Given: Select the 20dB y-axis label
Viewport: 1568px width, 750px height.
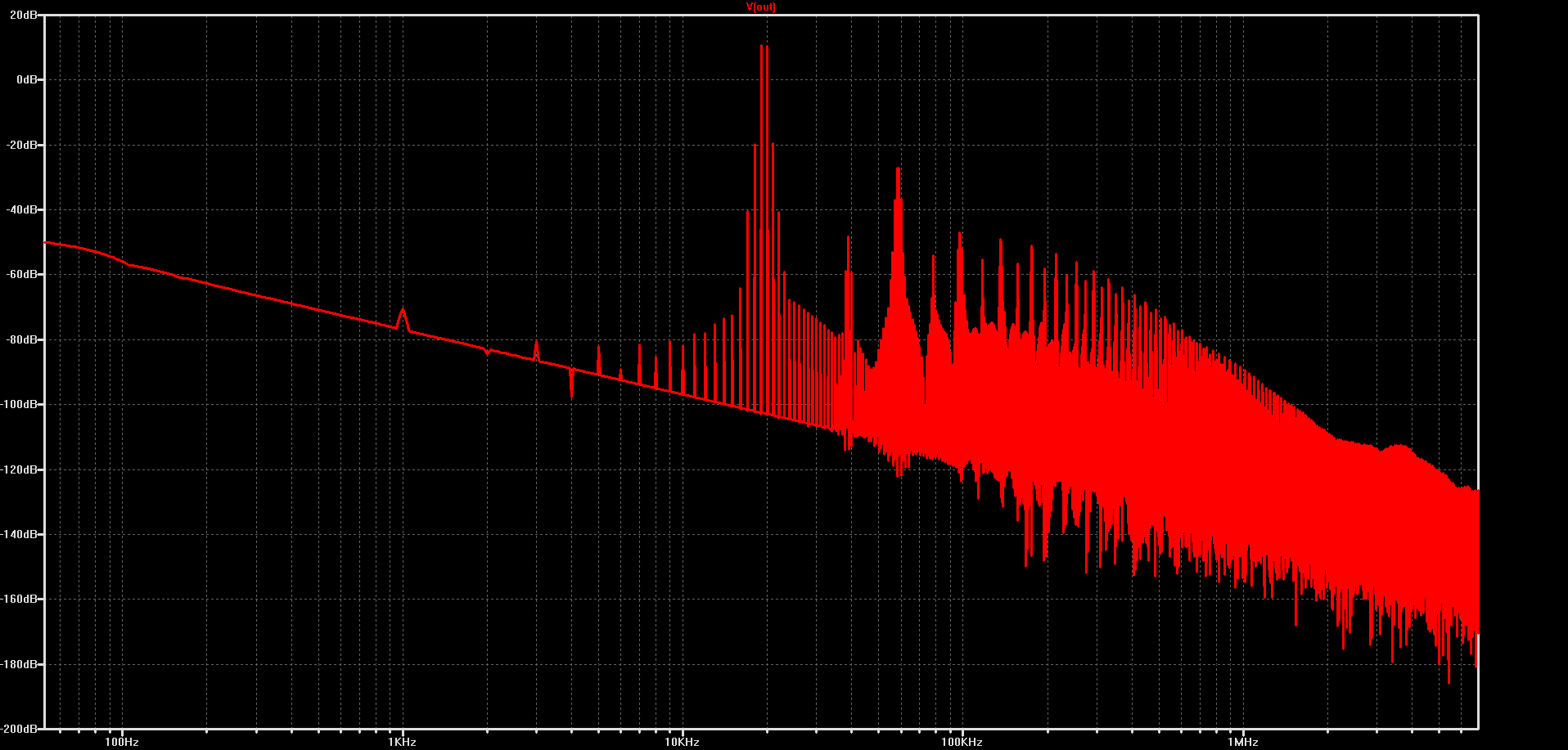Looking at the screenshot, I should [x=24, y=15].
